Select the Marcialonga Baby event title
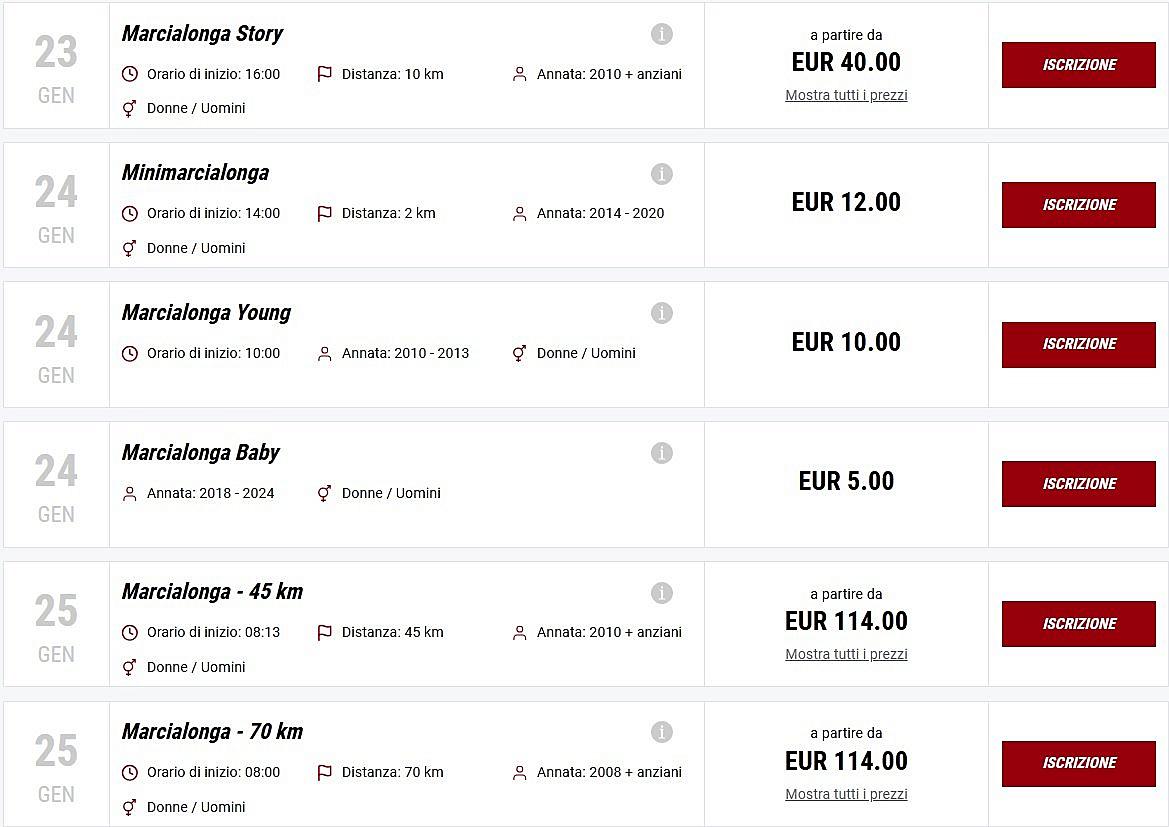Viewport: 1169px width, 827px height. click(x=200, y=453)
